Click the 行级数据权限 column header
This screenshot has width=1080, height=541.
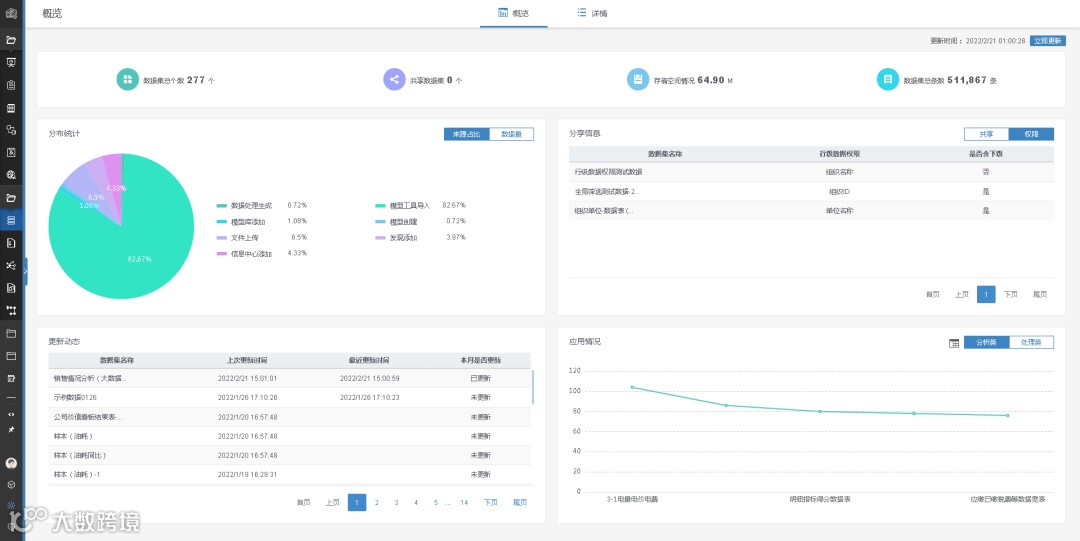[840, 154]
